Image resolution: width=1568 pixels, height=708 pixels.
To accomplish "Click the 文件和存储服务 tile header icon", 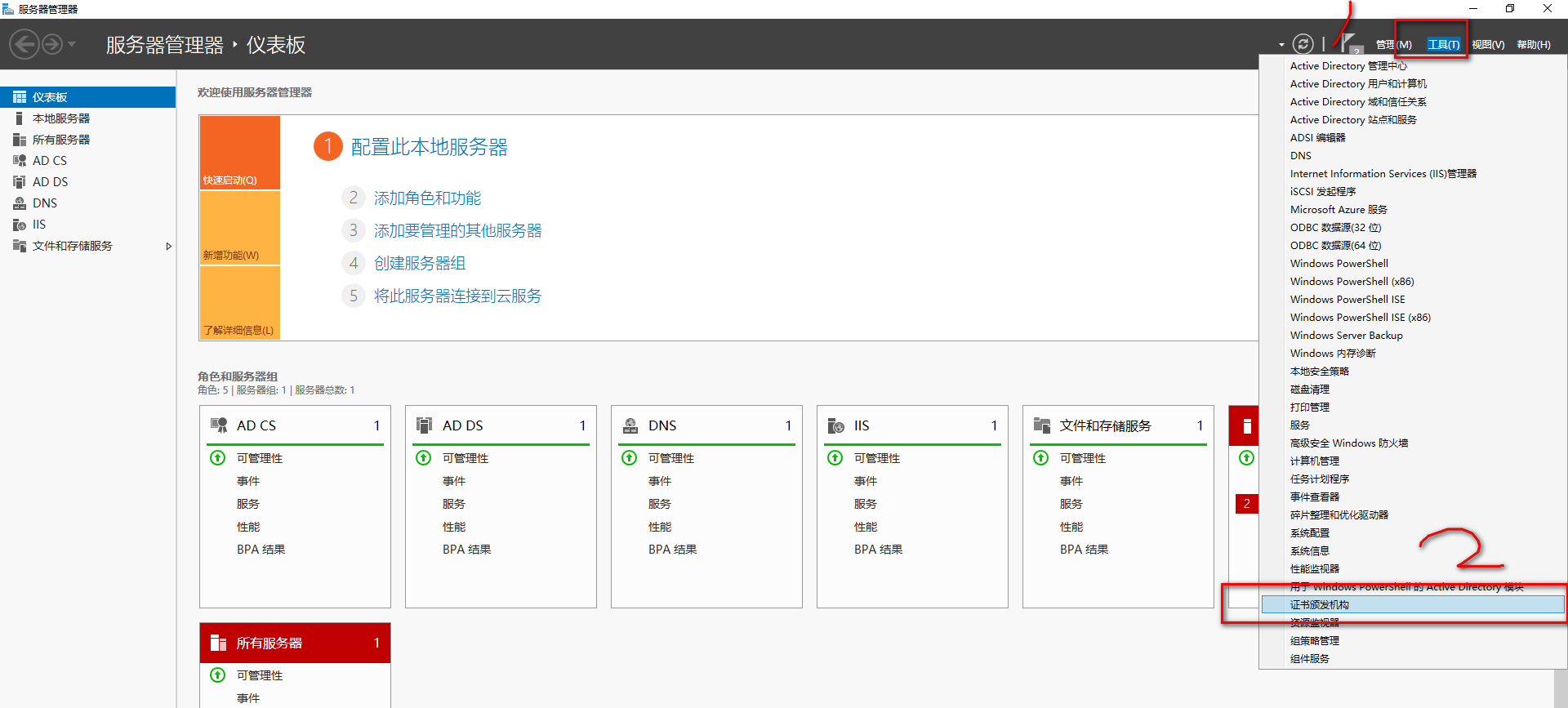I will click(1042, 425).
